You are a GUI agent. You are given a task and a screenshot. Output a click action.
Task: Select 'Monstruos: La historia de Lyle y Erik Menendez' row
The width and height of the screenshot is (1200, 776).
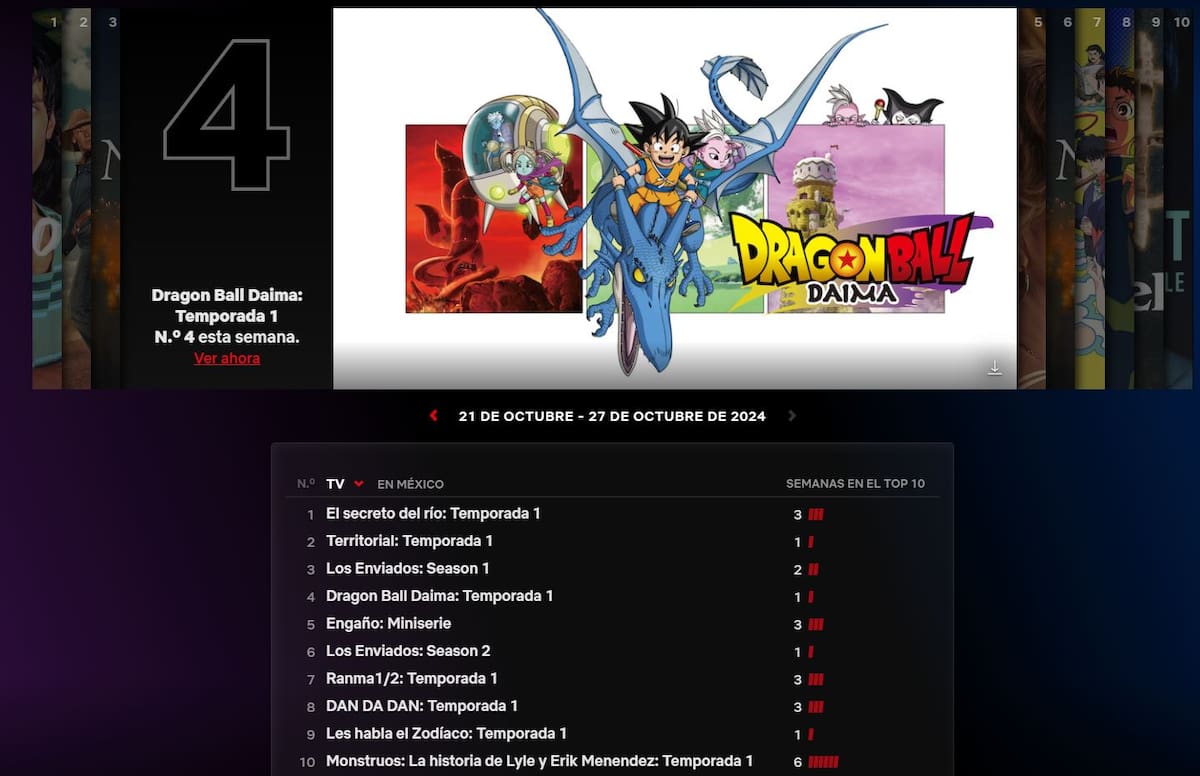click(x=612, y=761)
